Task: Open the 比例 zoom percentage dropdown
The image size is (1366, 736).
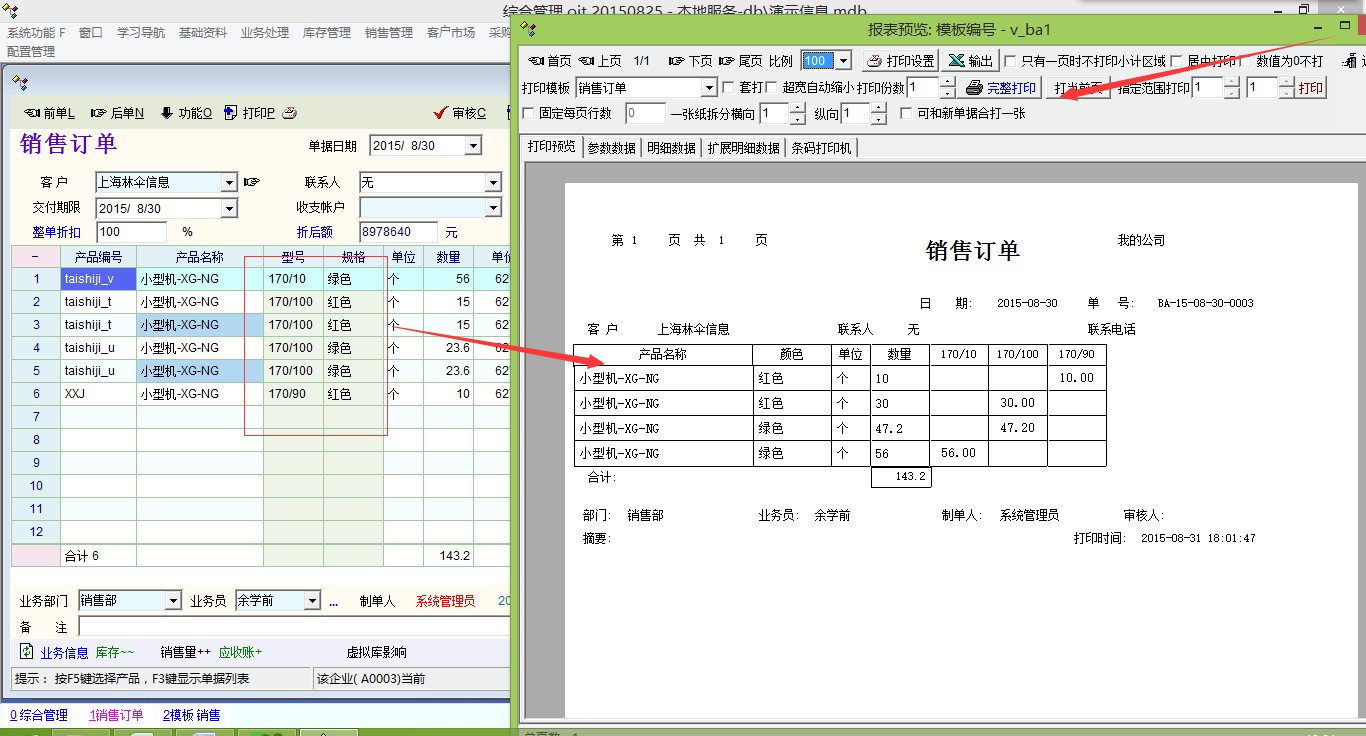Action: (x=843, y=61)
